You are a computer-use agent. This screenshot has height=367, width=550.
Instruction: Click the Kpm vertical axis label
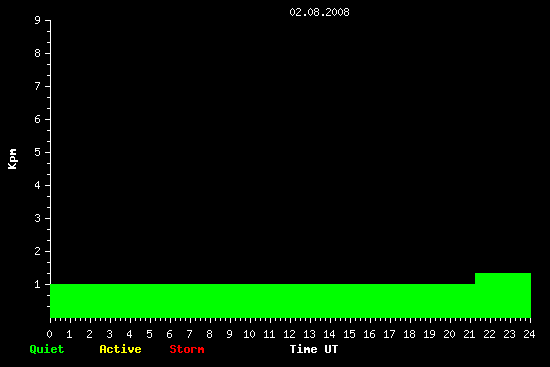pos(12,159)
